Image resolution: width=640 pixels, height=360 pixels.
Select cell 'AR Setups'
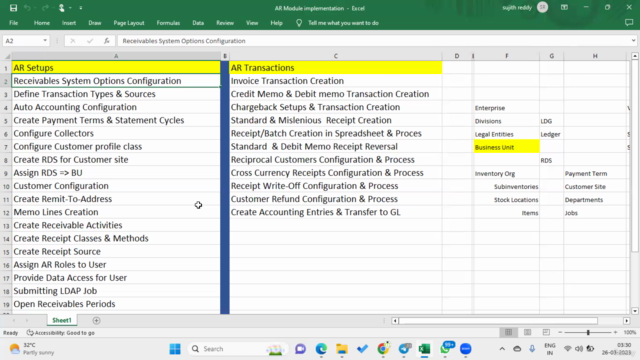click(x=116, y=68)
